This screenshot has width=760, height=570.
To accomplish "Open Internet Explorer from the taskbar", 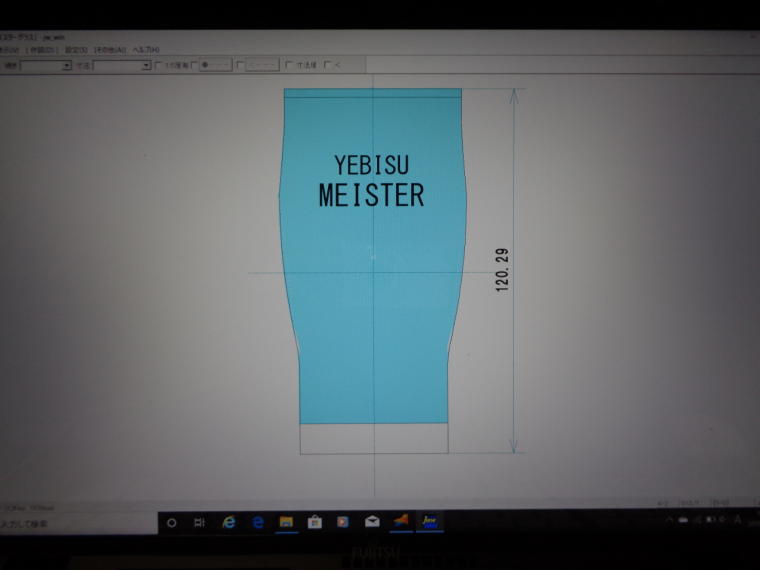I will [228, 522].
